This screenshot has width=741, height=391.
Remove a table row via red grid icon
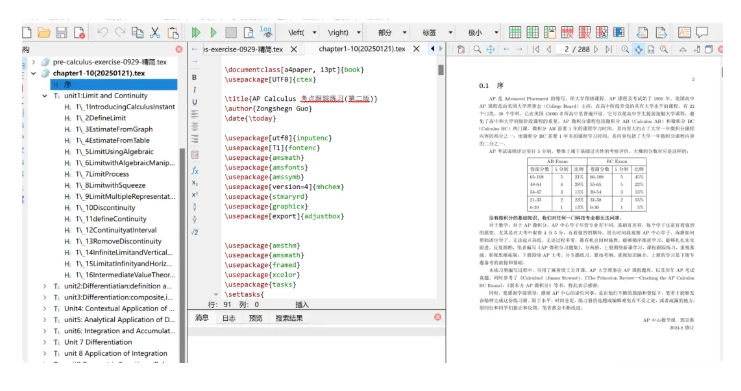[x=567, y=32]
